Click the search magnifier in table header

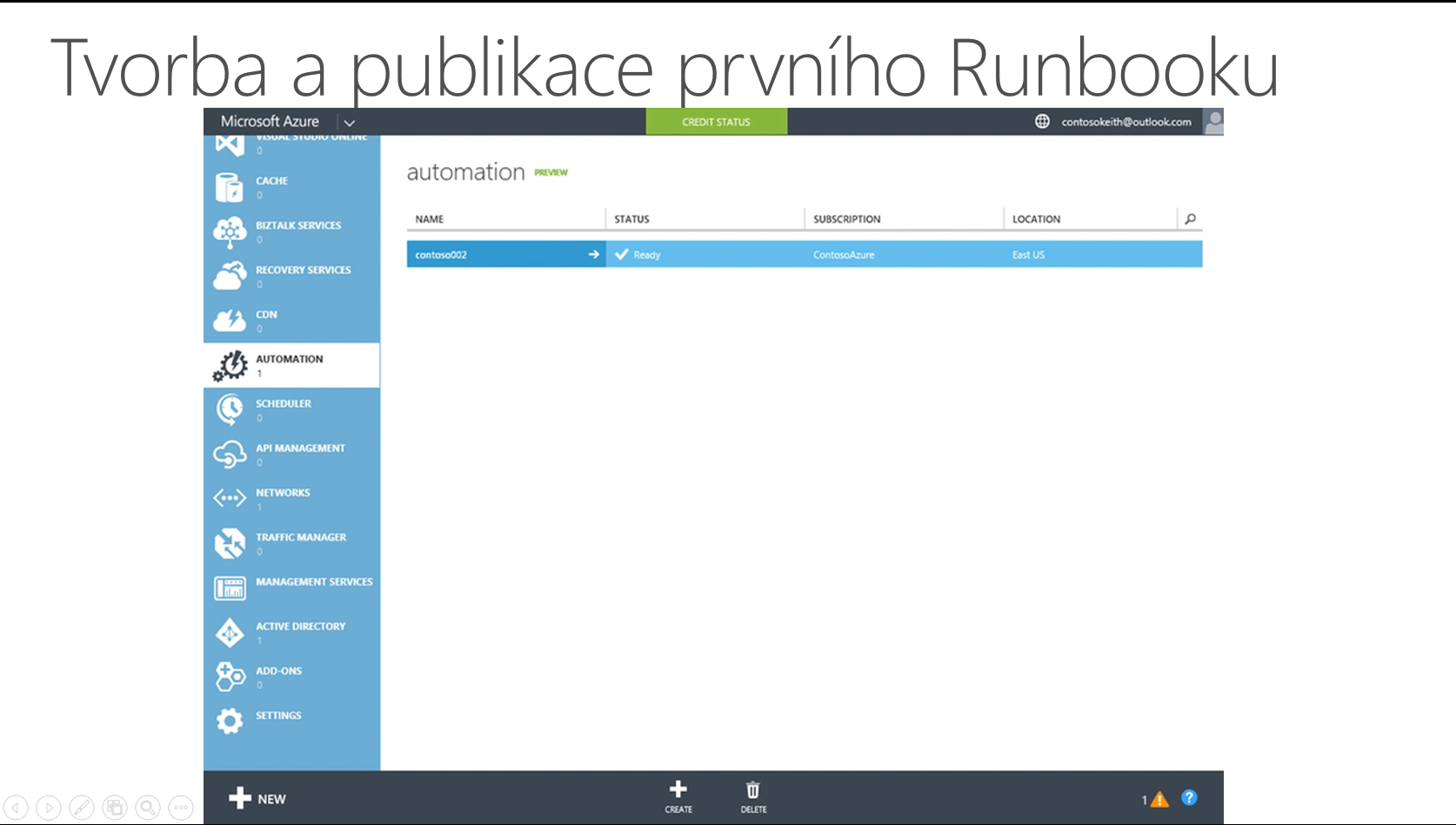tap(1190, 219)
